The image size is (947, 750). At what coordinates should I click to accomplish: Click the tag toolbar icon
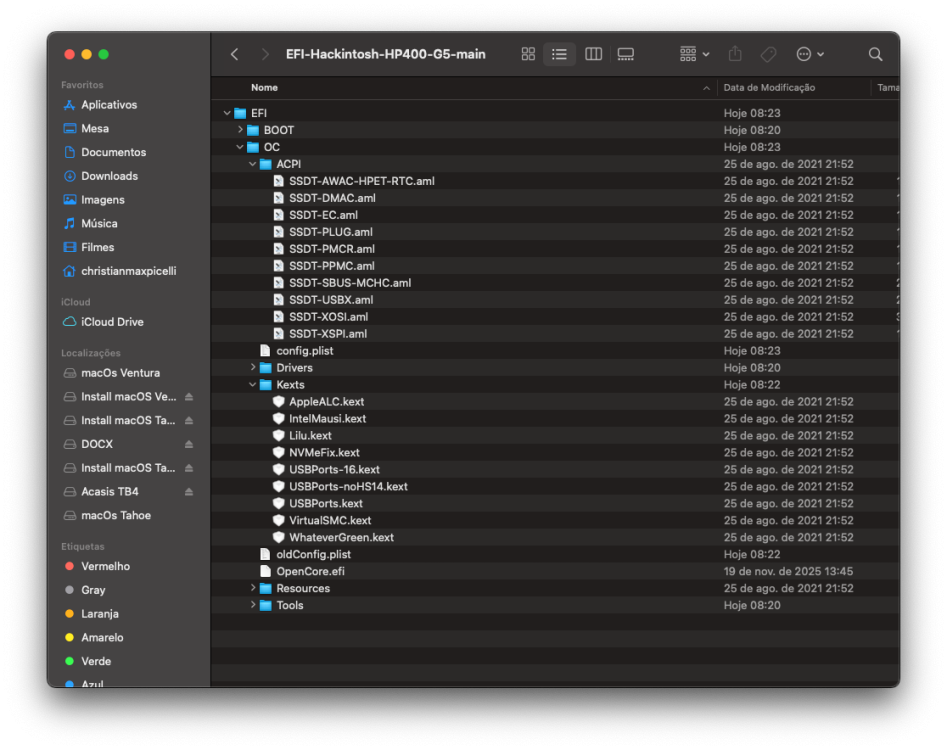click(768, 54)
